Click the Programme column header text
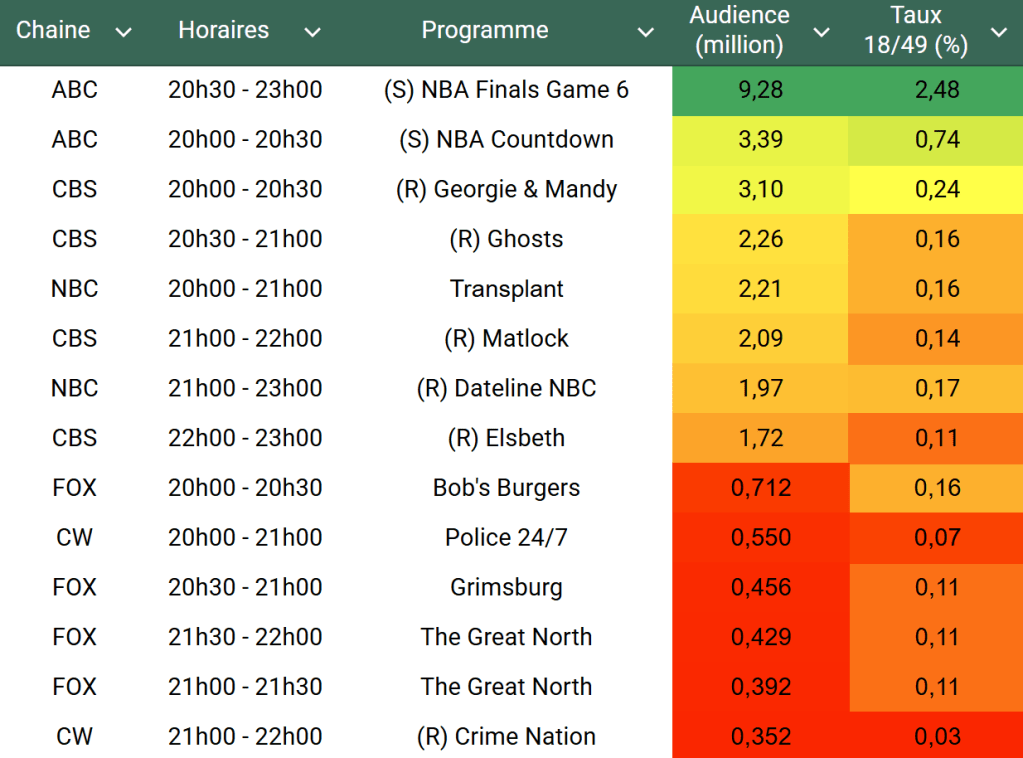1023x758 pixels. (x=485, y=30)
